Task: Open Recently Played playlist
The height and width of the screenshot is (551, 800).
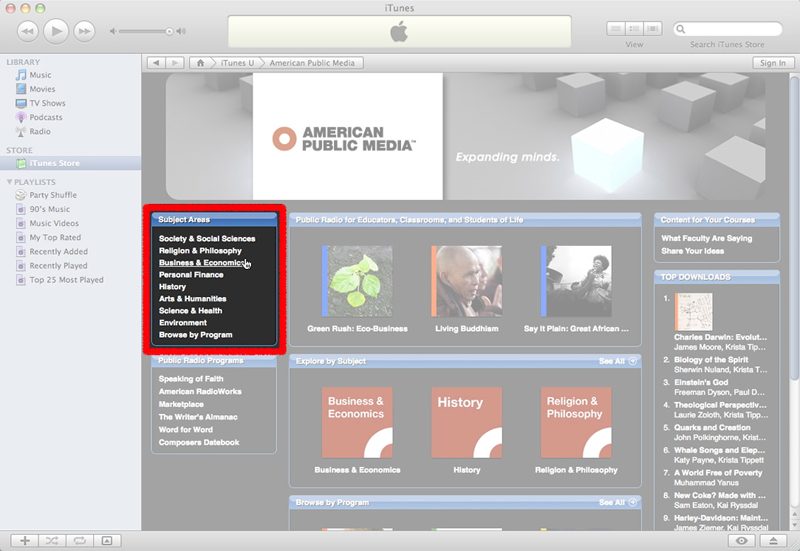Action: pyautogui.click(x=58, y=266)
